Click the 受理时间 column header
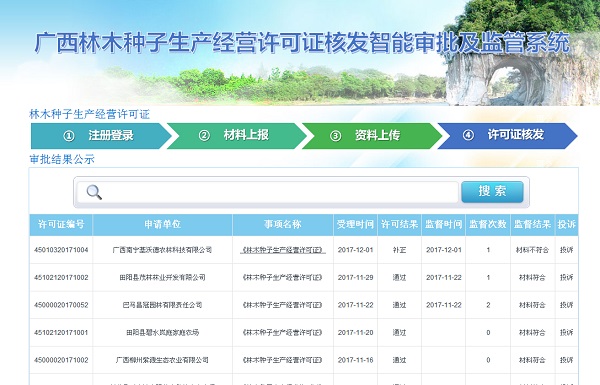 coord(355,225)
